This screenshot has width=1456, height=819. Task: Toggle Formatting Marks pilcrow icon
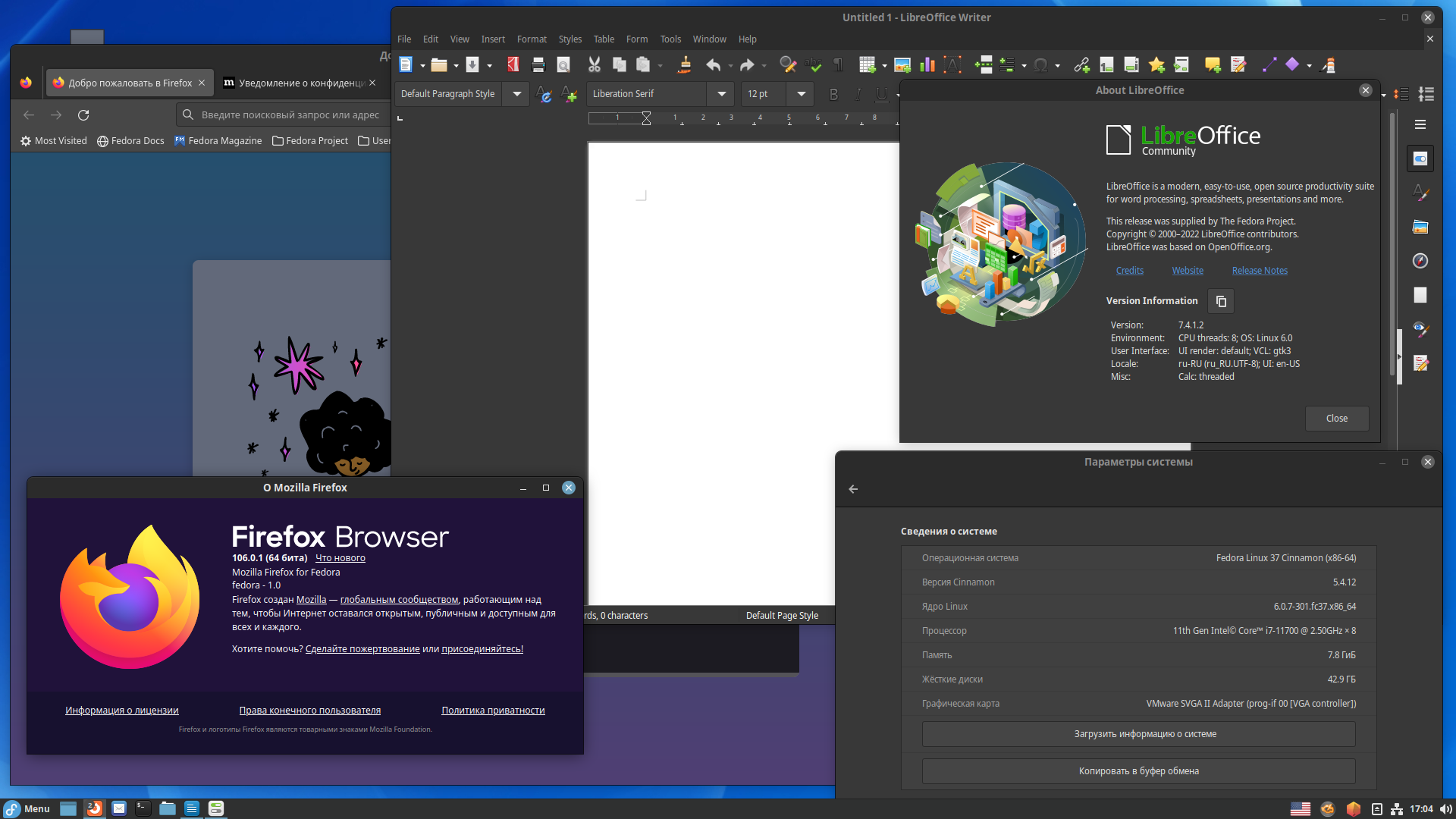838,65
